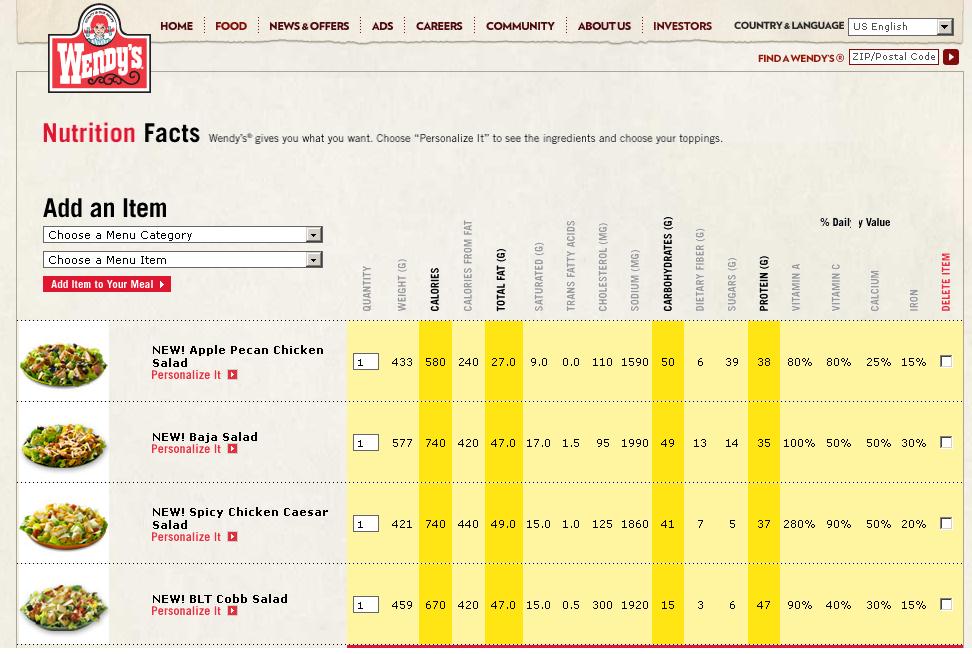
Task: Click the DELETE ITEM column header
Action: coord(946,281)
